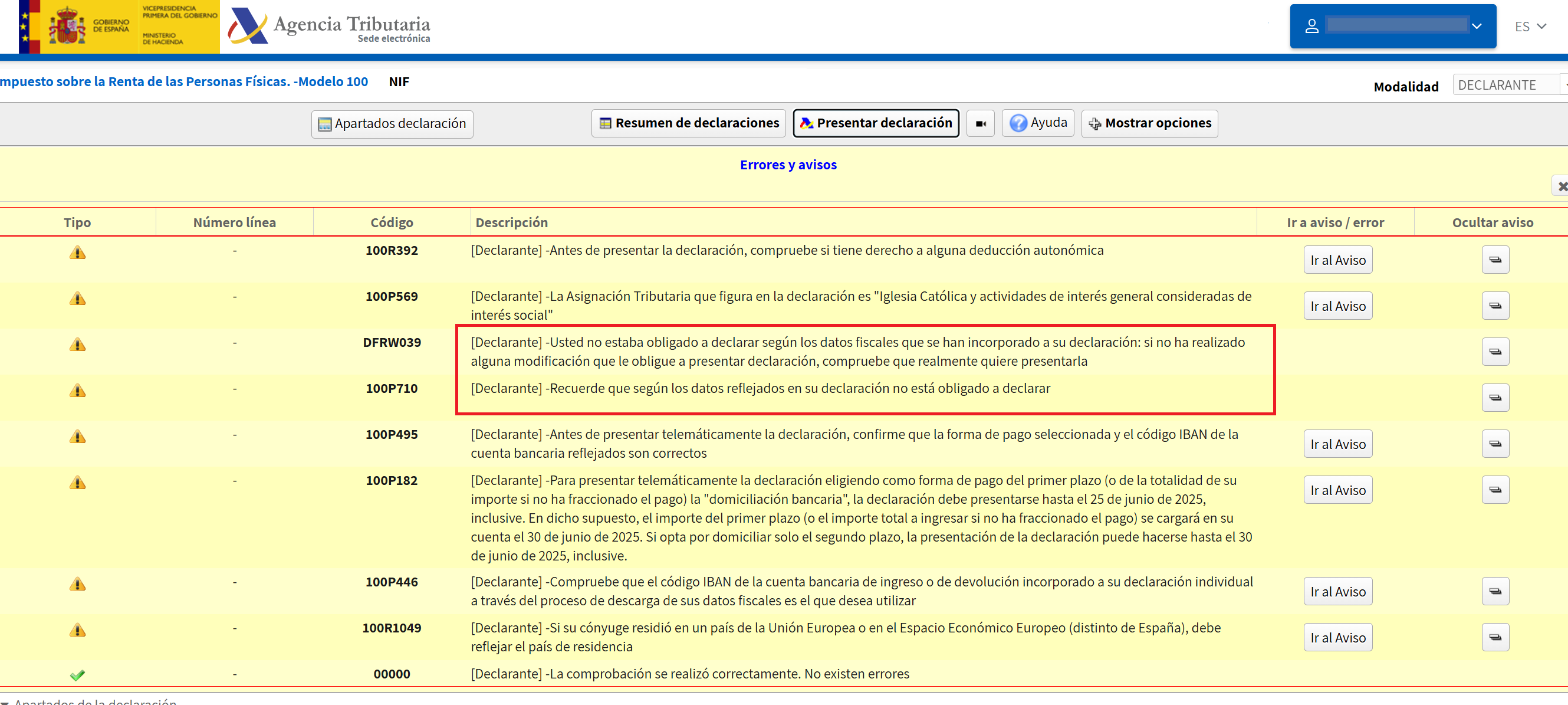Click Mostrar opciones button

[1149, 123]
